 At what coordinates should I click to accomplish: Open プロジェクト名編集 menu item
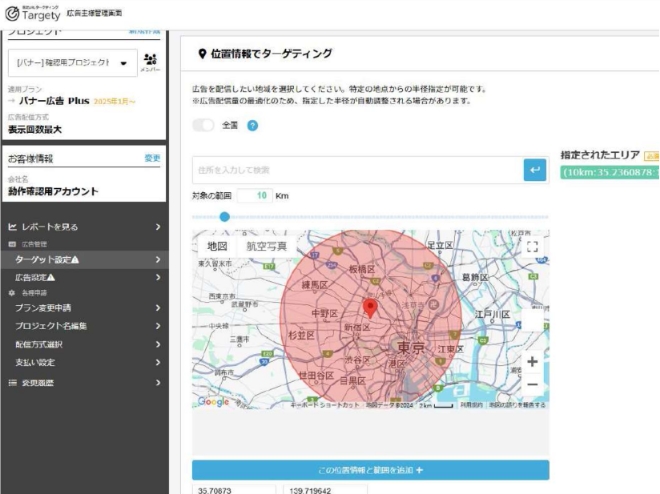pos(84,326)
